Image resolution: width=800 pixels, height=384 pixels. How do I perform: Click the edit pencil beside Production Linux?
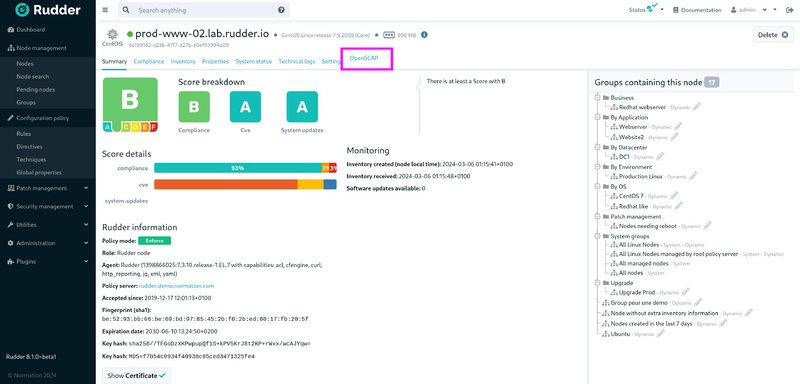[693, 176]
